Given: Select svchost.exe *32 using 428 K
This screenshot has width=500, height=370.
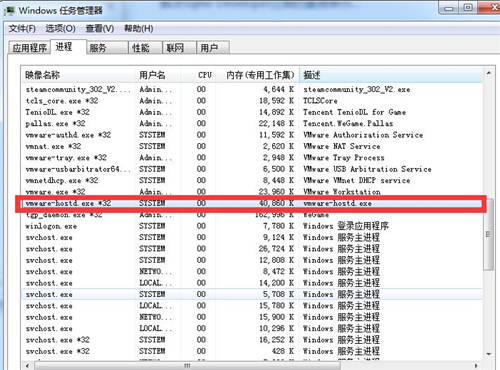Looking at the screenshot, I should (252, 351).
